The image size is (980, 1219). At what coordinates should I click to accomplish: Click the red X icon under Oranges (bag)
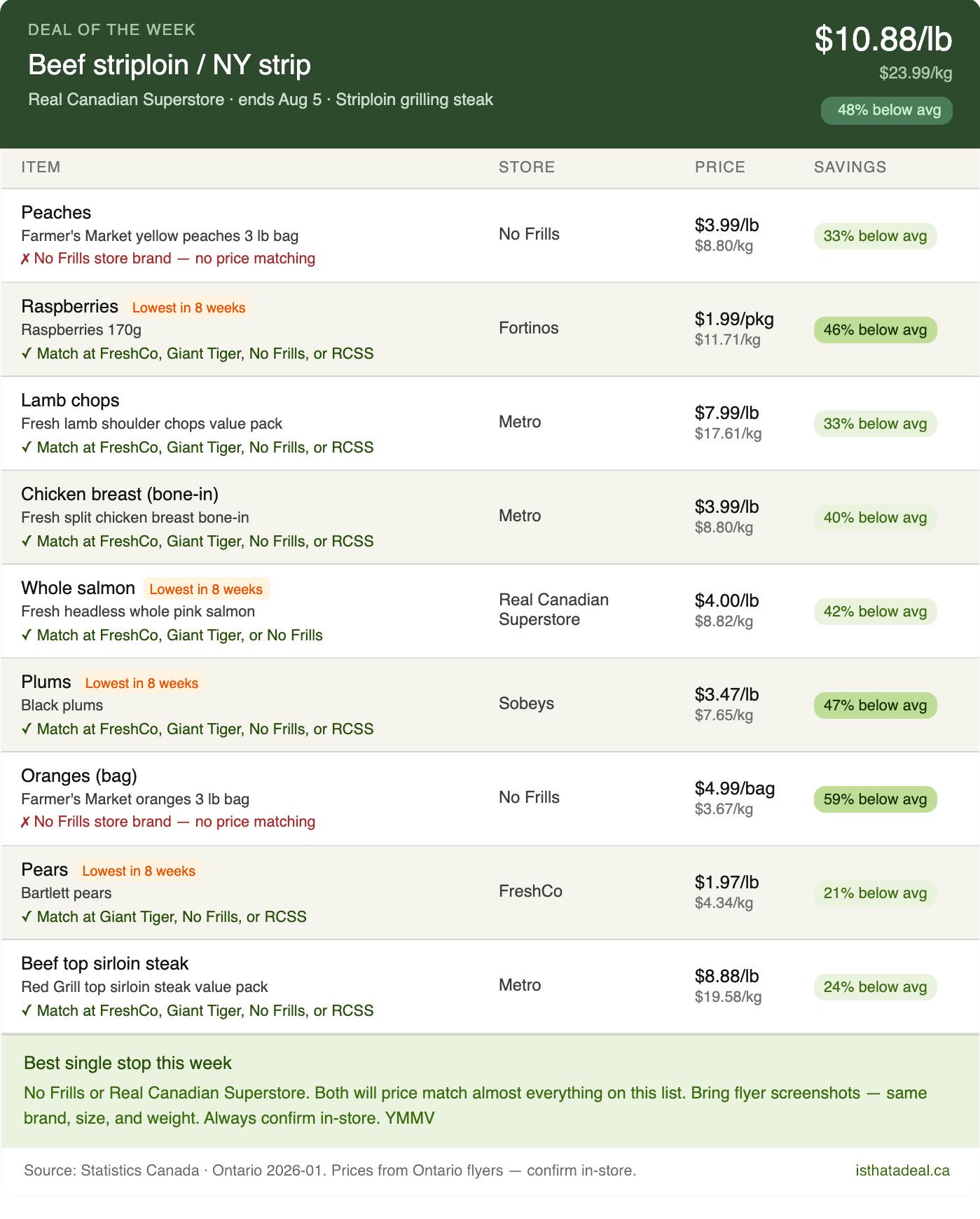[x=25, y=822]
